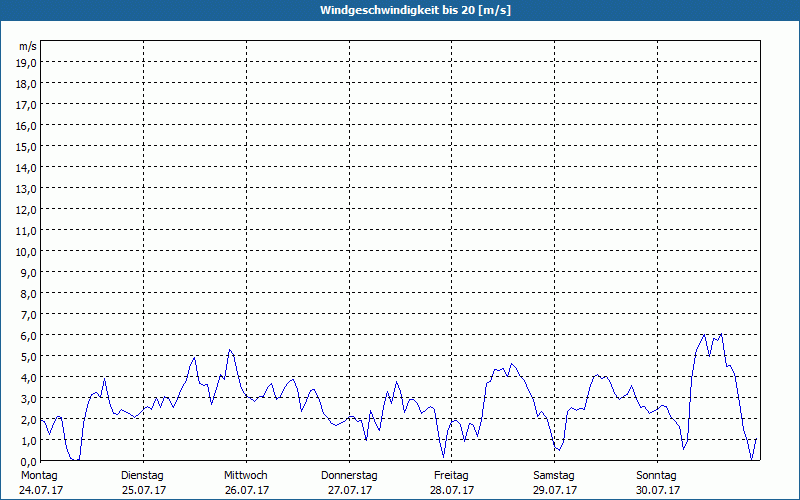Select the 'Dienstag' day label
The image size is (800, 500).
[x=142, y=476]
